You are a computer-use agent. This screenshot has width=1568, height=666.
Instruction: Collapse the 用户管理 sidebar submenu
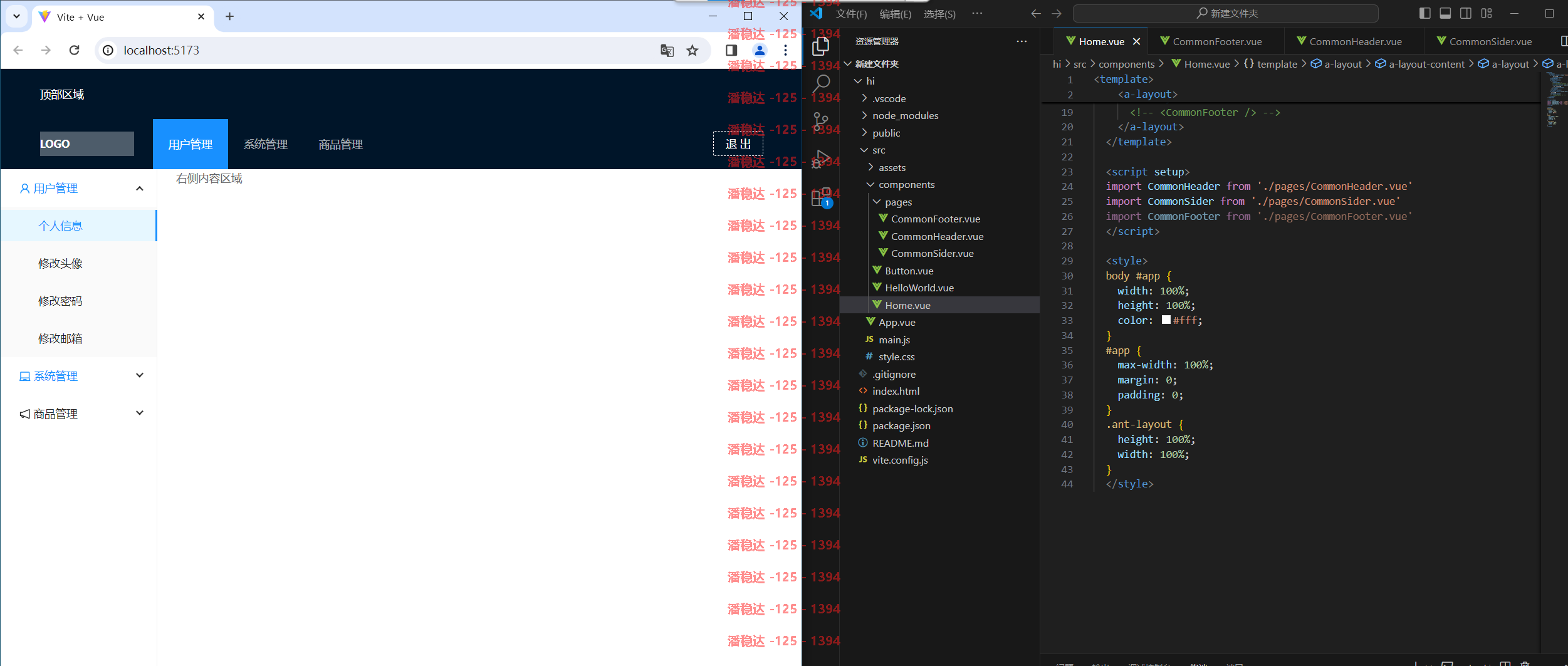(x=79, y=188)
